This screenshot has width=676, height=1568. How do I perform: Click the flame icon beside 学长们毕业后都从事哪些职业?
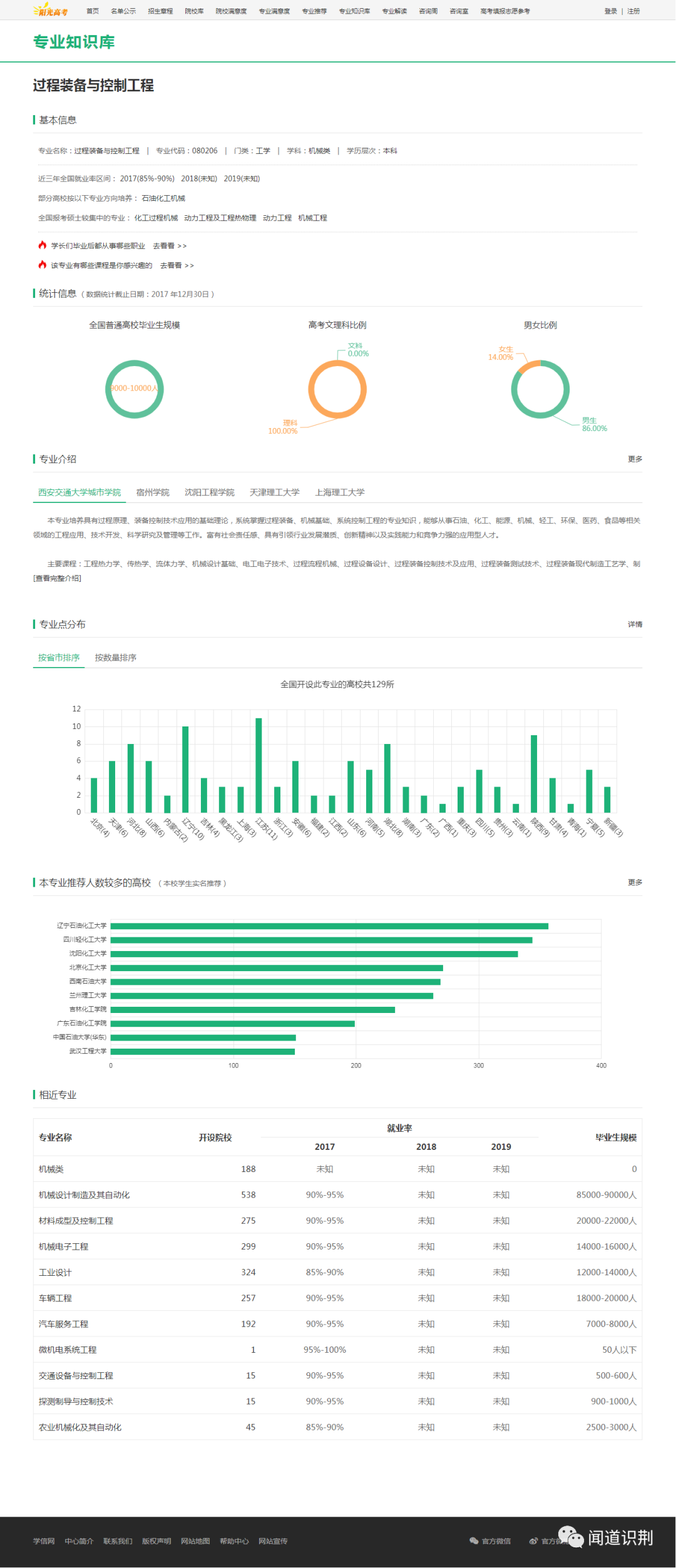43,245
